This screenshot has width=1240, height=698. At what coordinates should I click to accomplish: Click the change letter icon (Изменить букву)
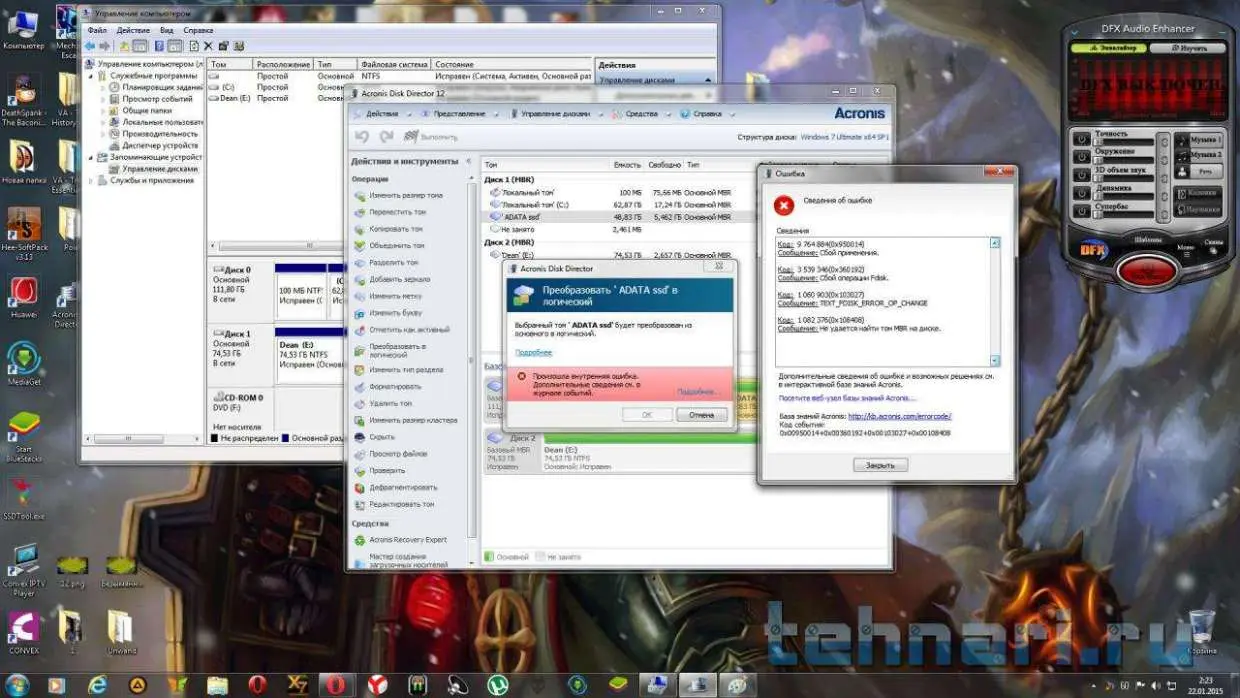(360, 313)
